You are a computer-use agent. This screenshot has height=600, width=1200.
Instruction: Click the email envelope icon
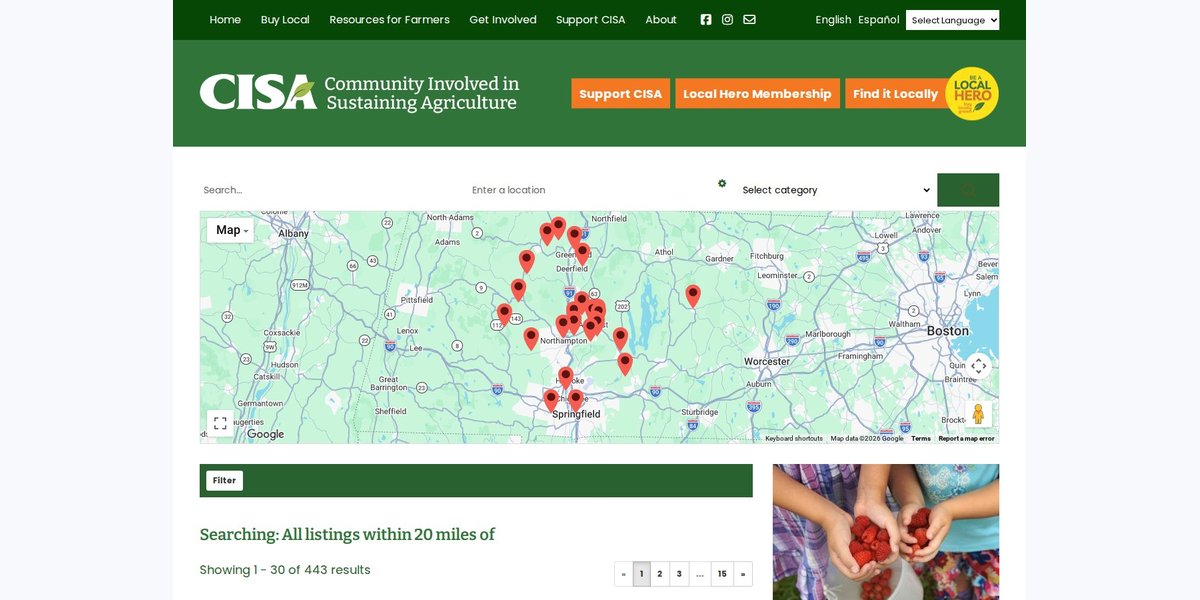[x=749, y=20]
